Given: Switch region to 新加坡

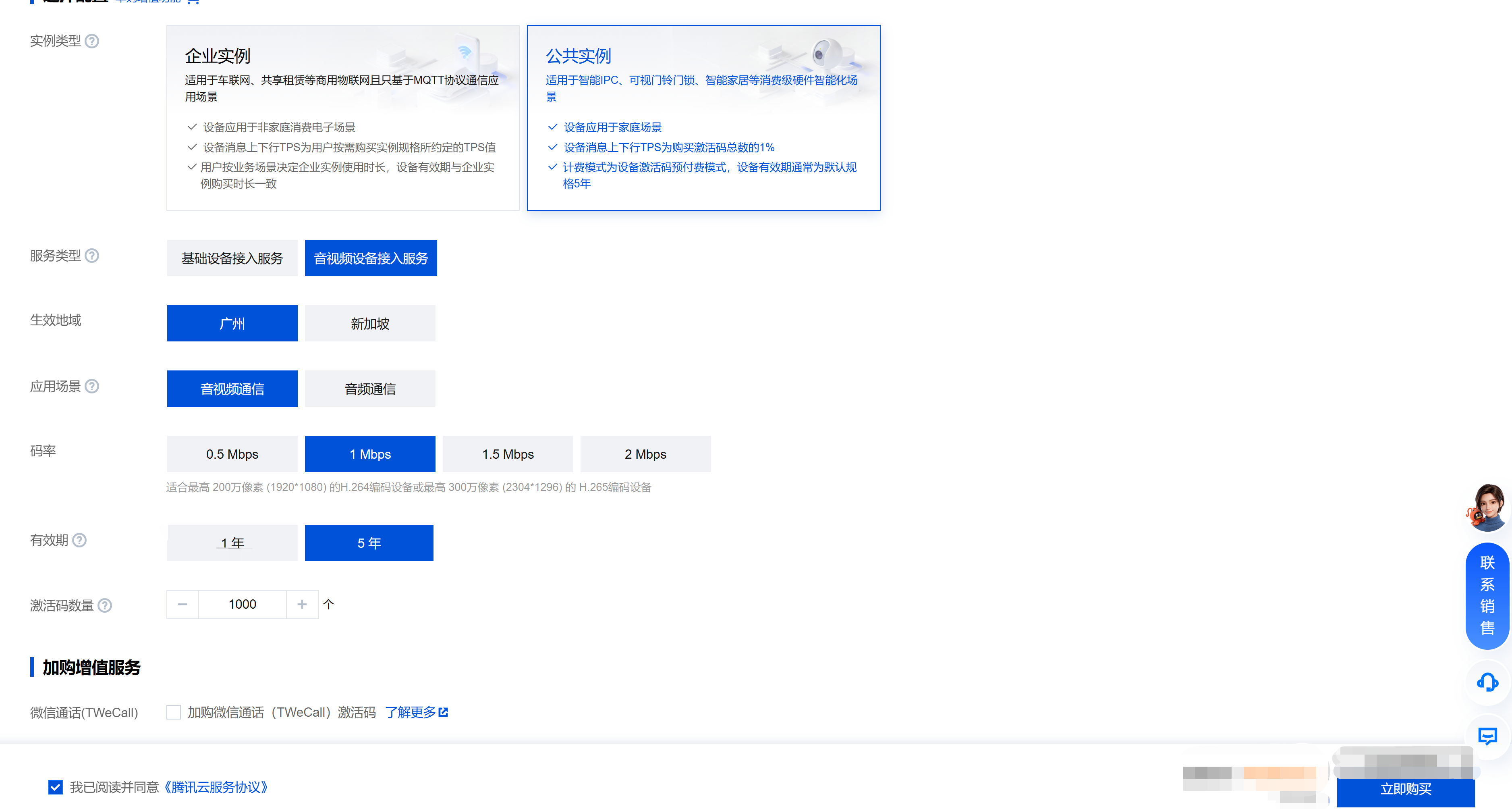Looking at the screenshot, I should [x=370, y=324].
